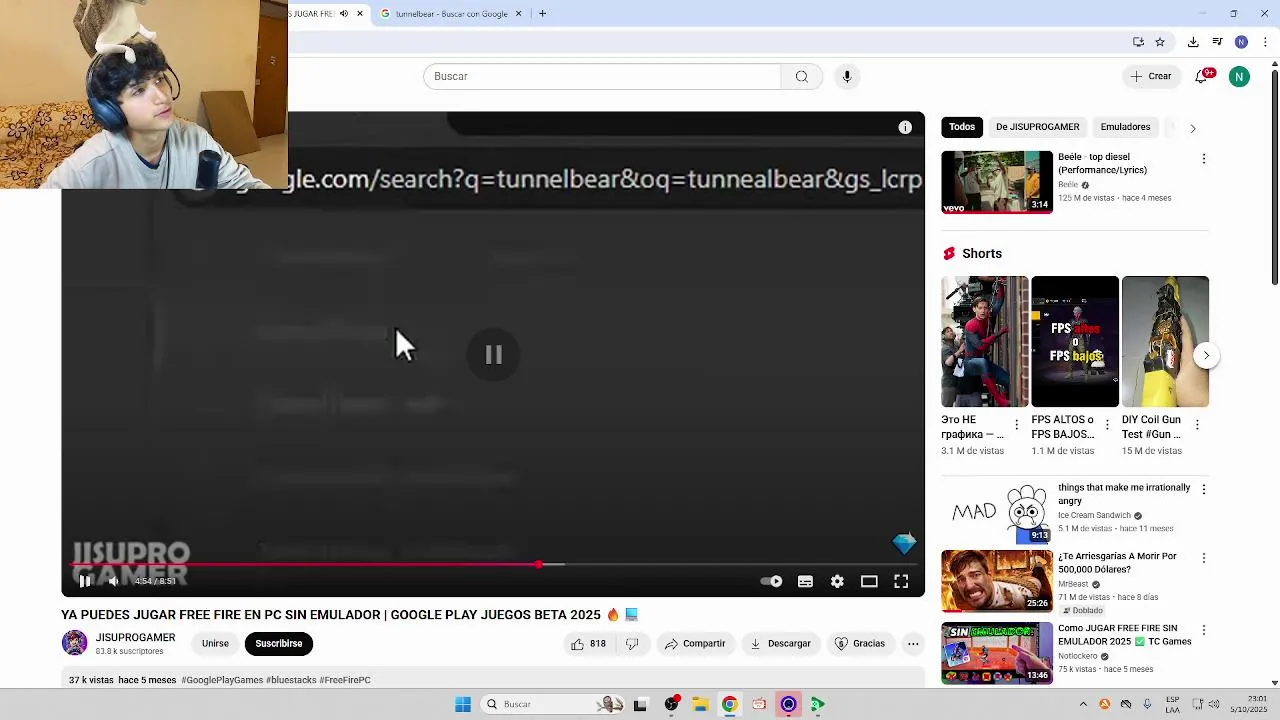
Task: Open YouTube notifications bell
Action: [1202, 76]
